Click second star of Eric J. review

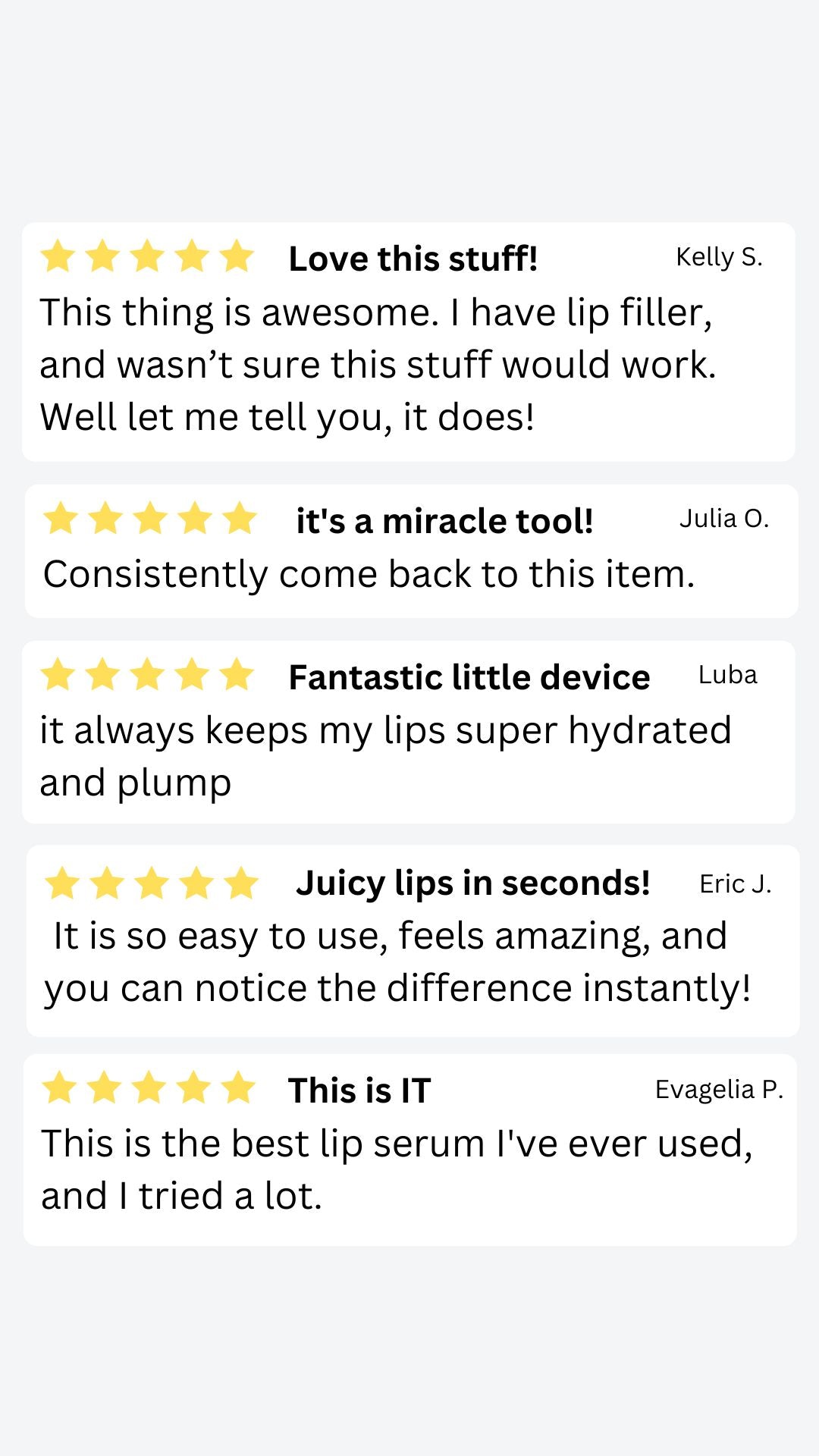[x=107, y=883]
